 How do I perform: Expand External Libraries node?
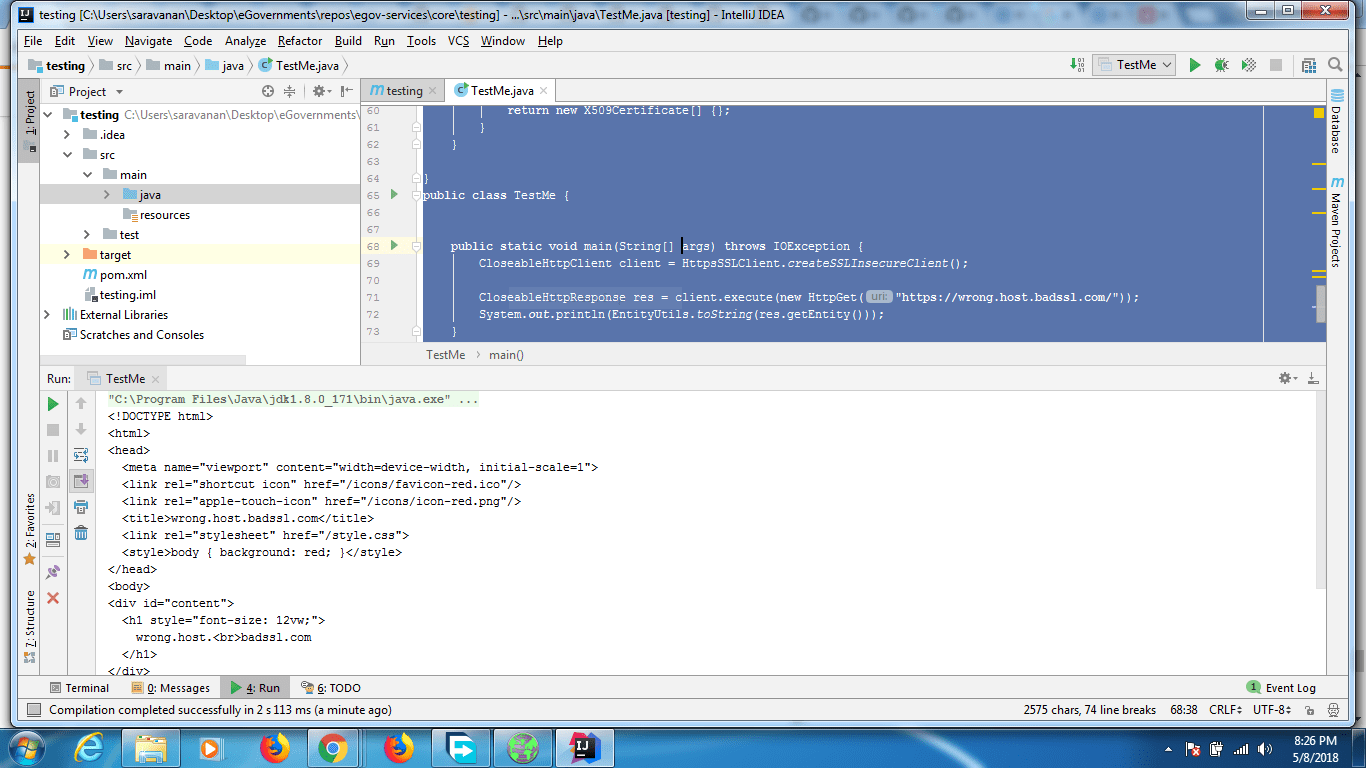[47, 315]
